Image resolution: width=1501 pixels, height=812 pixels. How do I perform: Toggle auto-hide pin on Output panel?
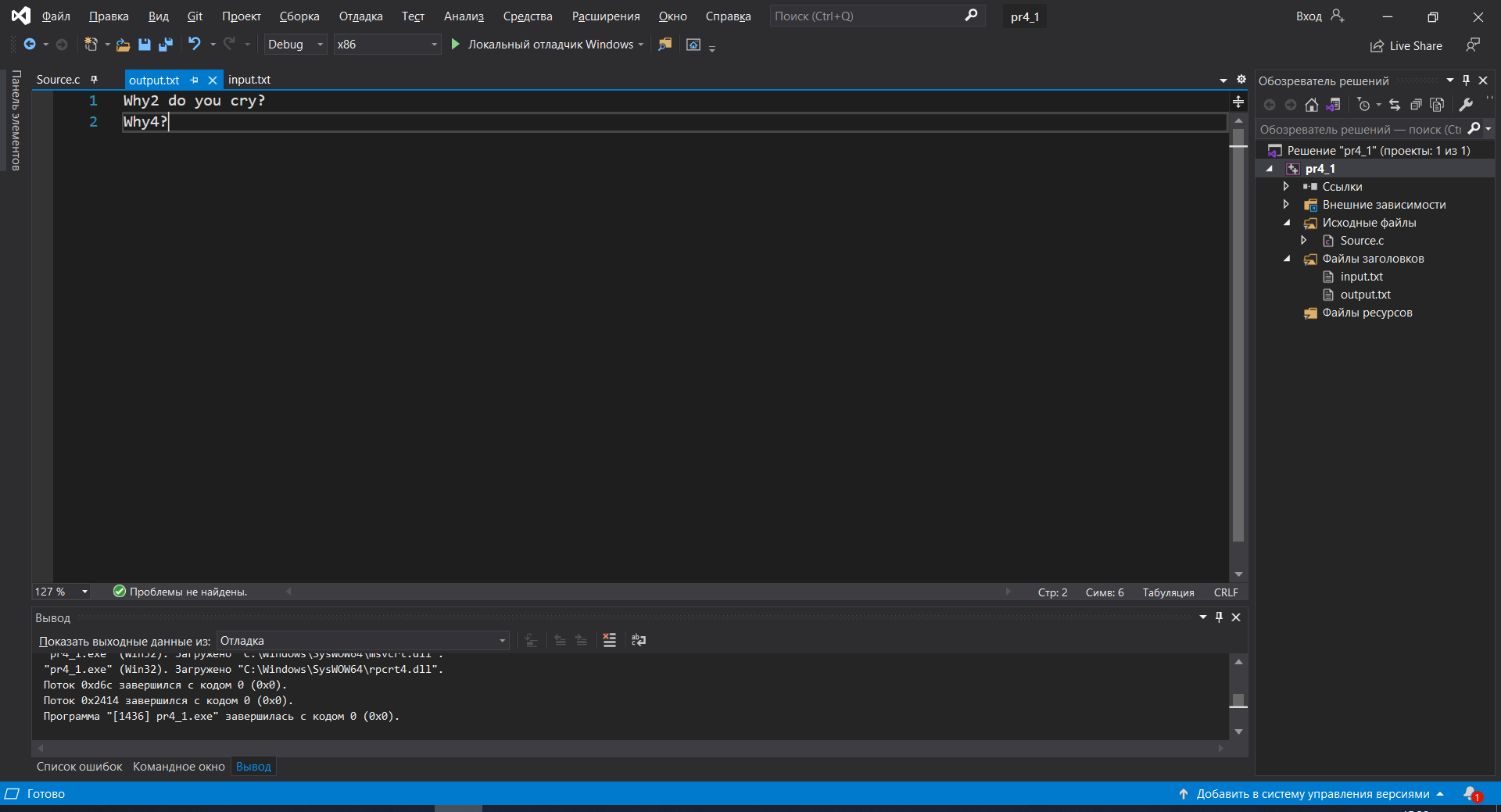[1219, 617]
